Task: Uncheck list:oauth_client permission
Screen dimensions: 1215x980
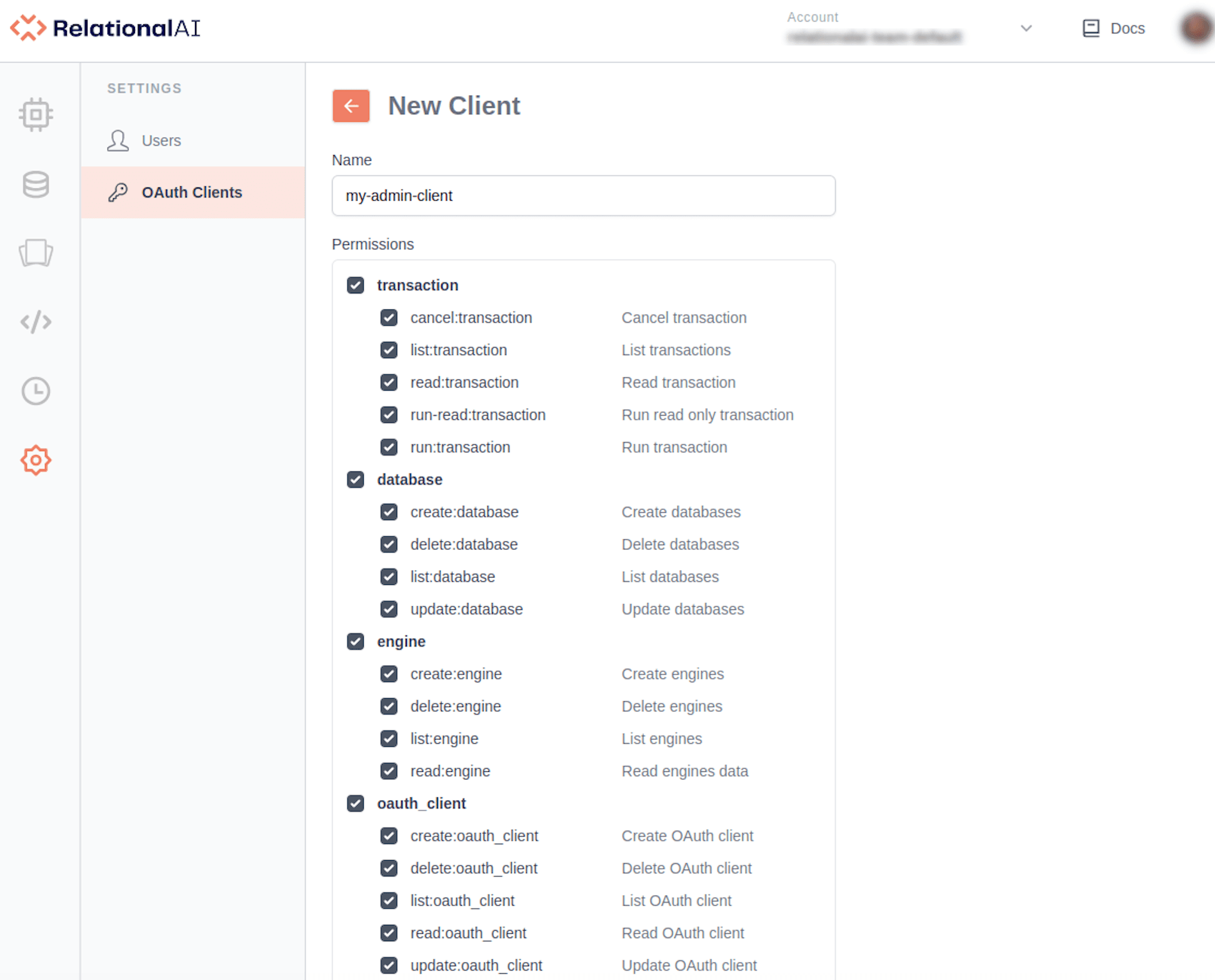Action: pyautogui.click(x=389, y=901)
